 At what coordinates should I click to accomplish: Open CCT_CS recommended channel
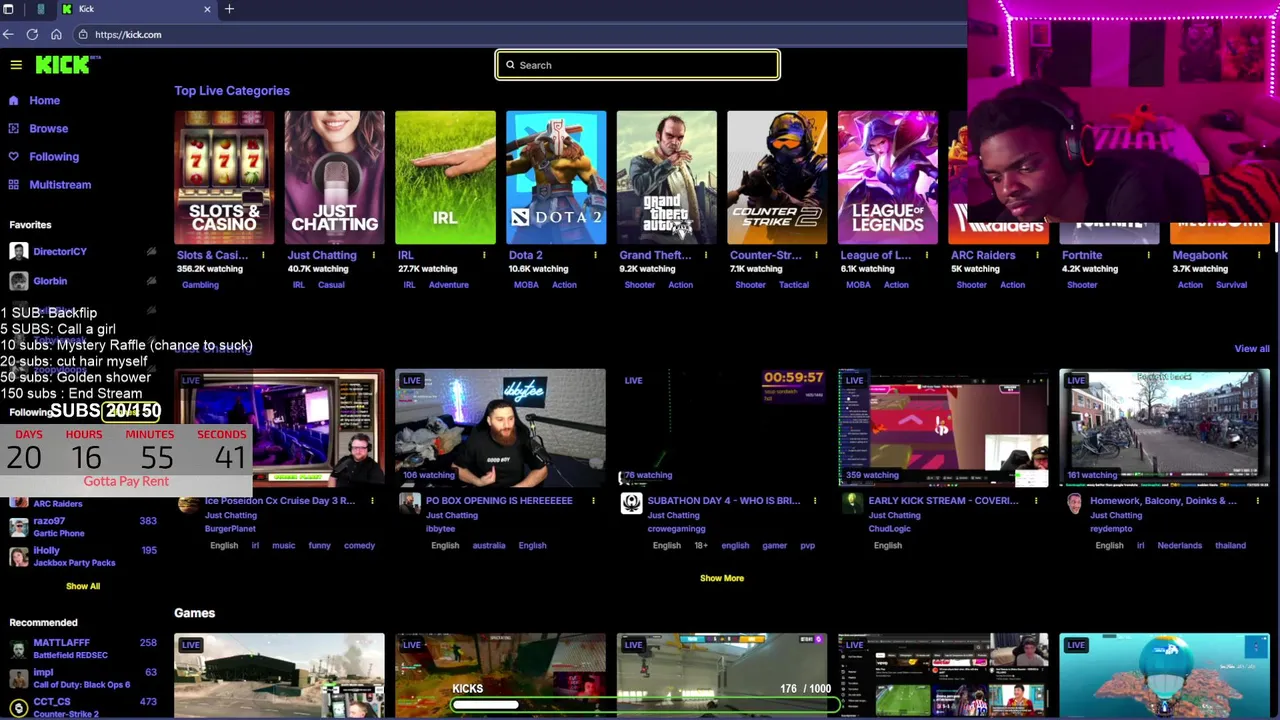(x=82, y=708)
